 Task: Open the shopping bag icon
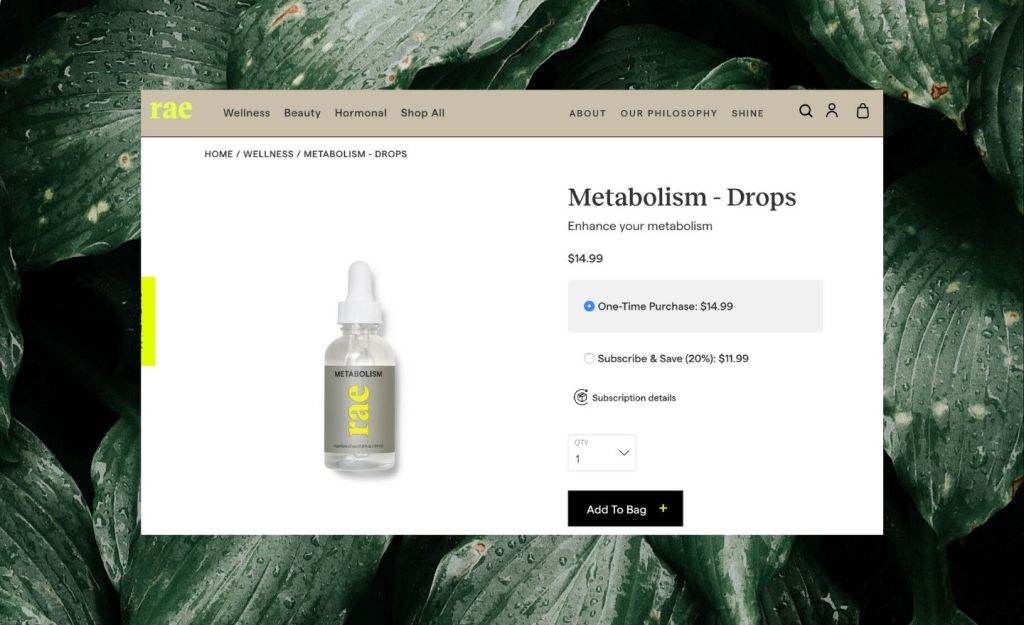(x=863, y=111)
